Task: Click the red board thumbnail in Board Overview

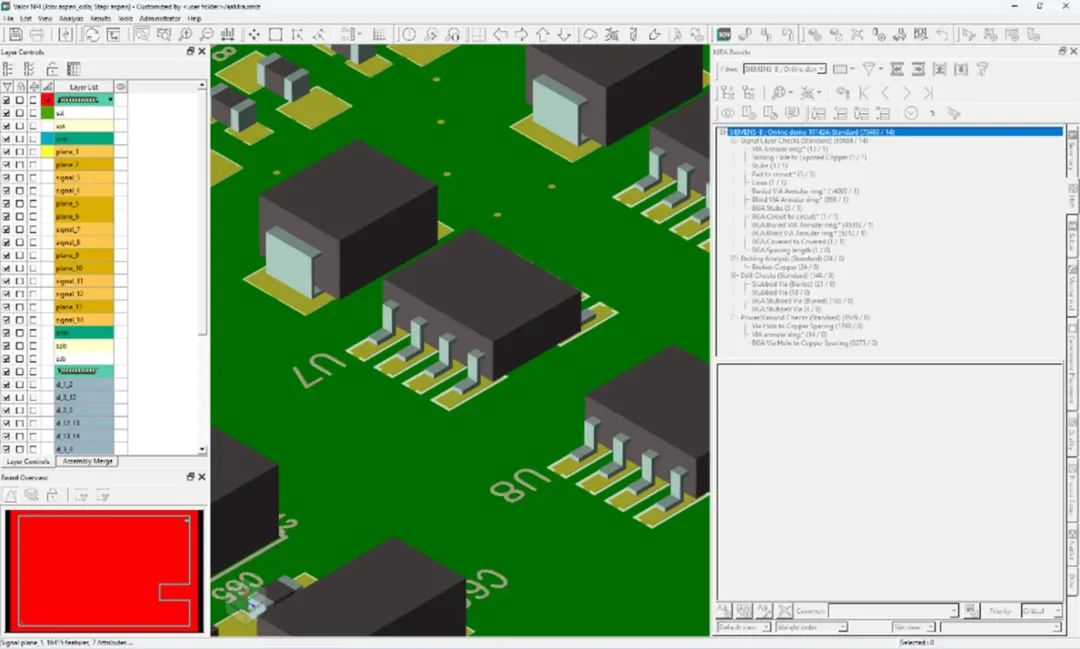Action: click(x=103, y=570)
